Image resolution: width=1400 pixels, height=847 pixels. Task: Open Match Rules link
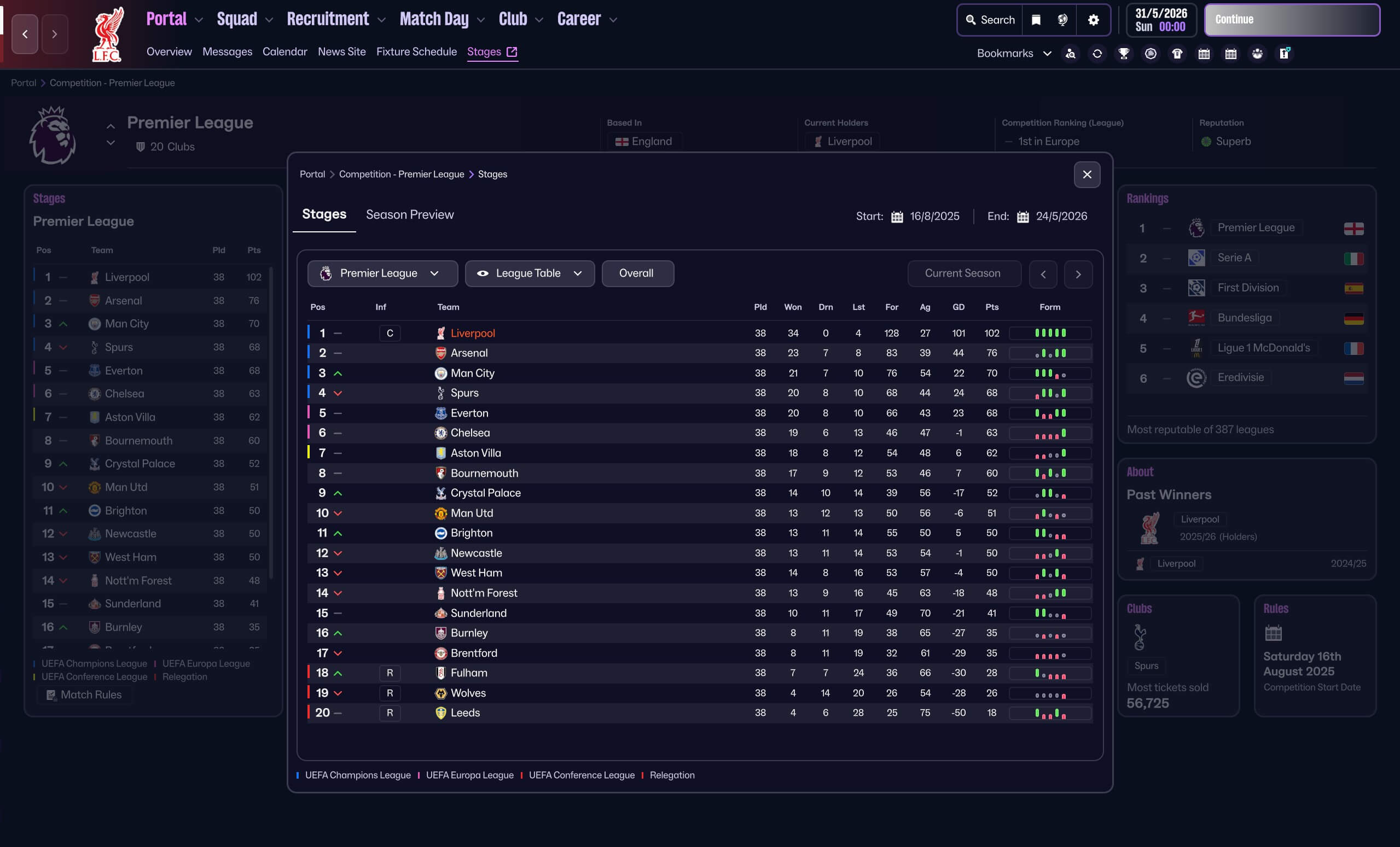coord(85,695)
